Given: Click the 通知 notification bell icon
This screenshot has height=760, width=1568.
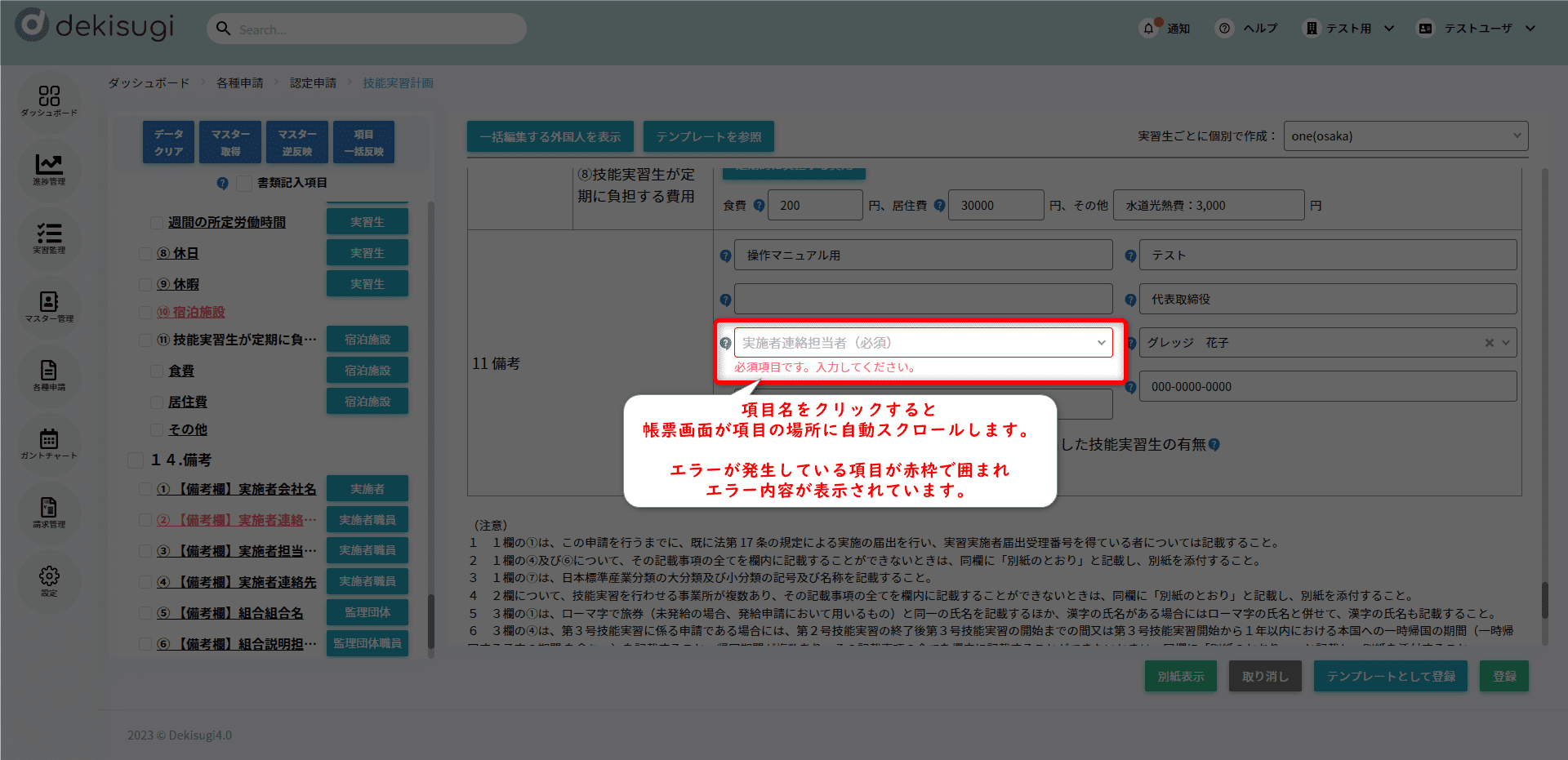Looking at the screenshot, I should click(x=1149, y=29).
